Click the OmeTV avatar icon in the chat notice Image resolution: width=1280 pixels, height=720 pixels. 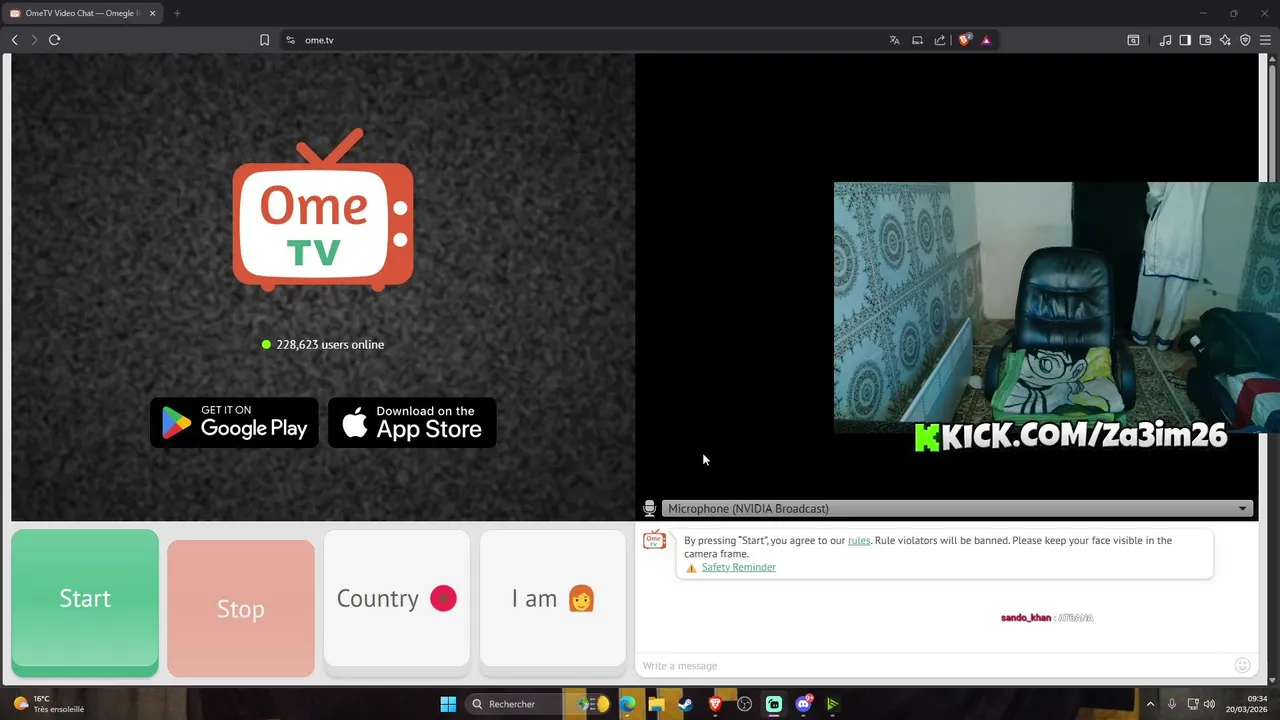coord(654,541)
